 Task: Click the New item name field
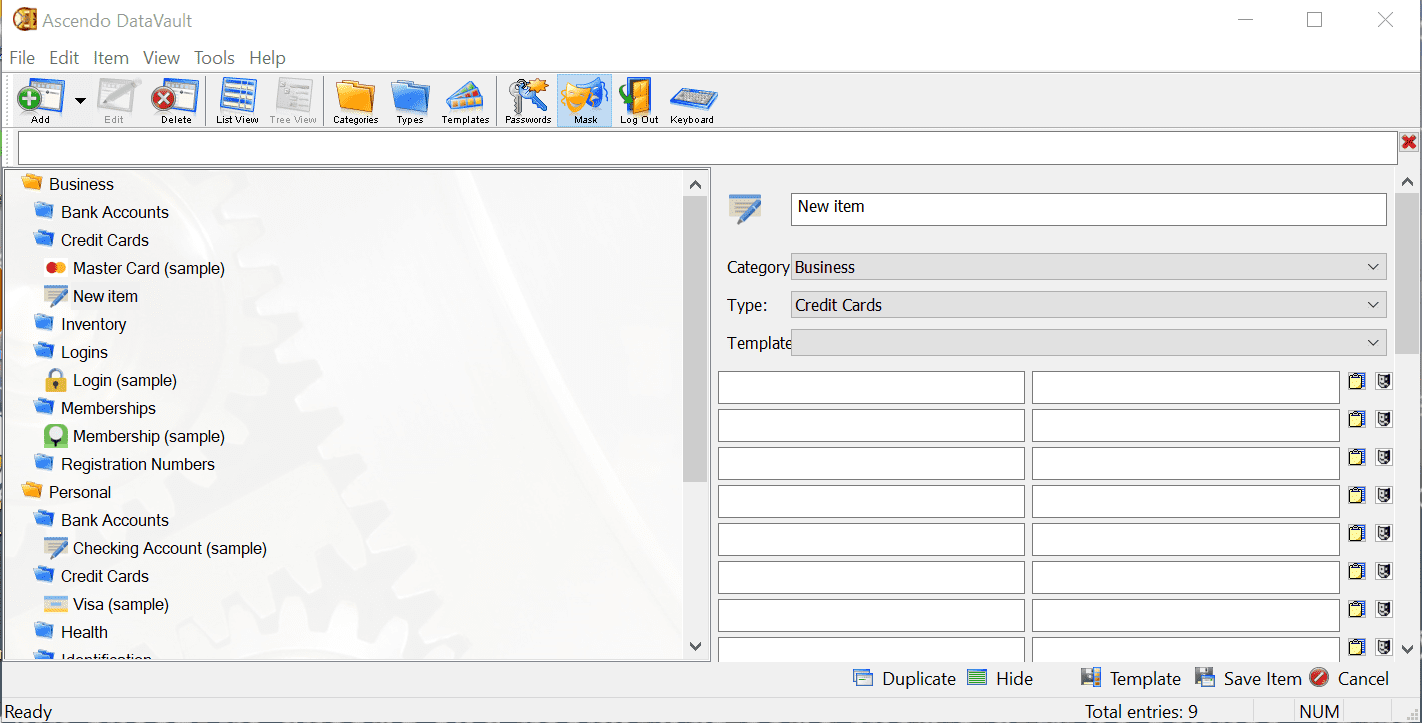(x=1089, y=209)
